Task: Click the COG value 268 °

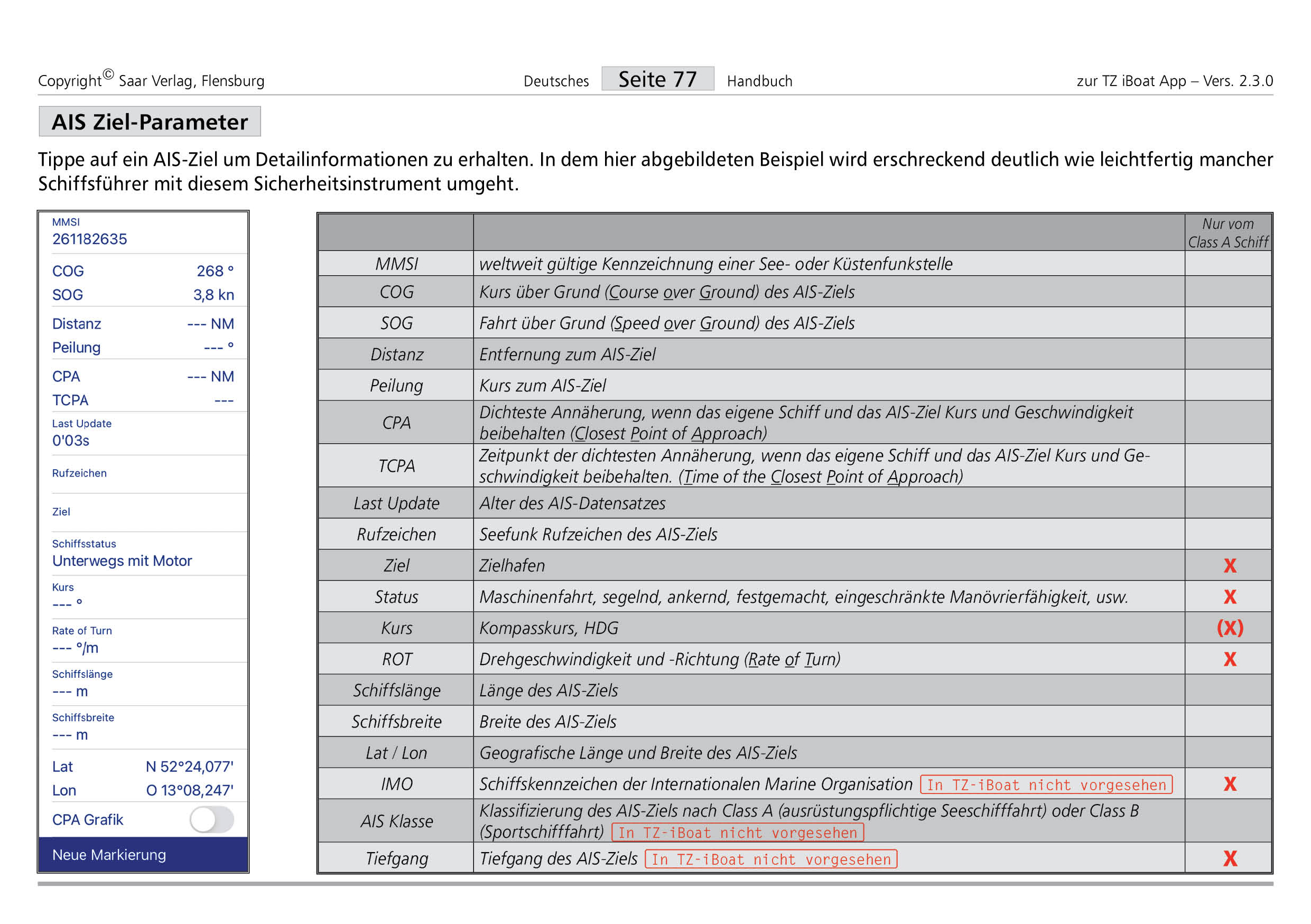Action: (x=215, y=271)
